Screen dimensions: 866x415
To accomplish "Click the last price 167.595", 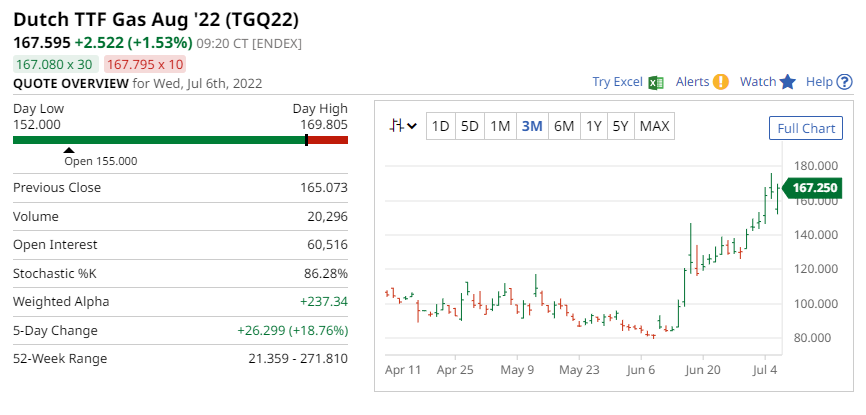I will [x=42, y=43].
